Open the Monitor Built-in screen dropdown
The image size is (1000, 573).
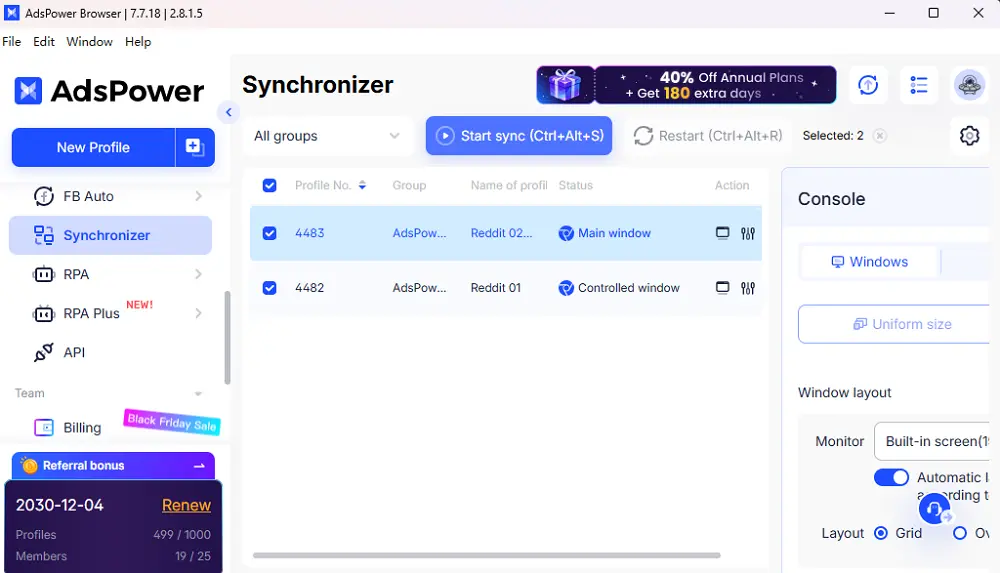pos(932,441)
